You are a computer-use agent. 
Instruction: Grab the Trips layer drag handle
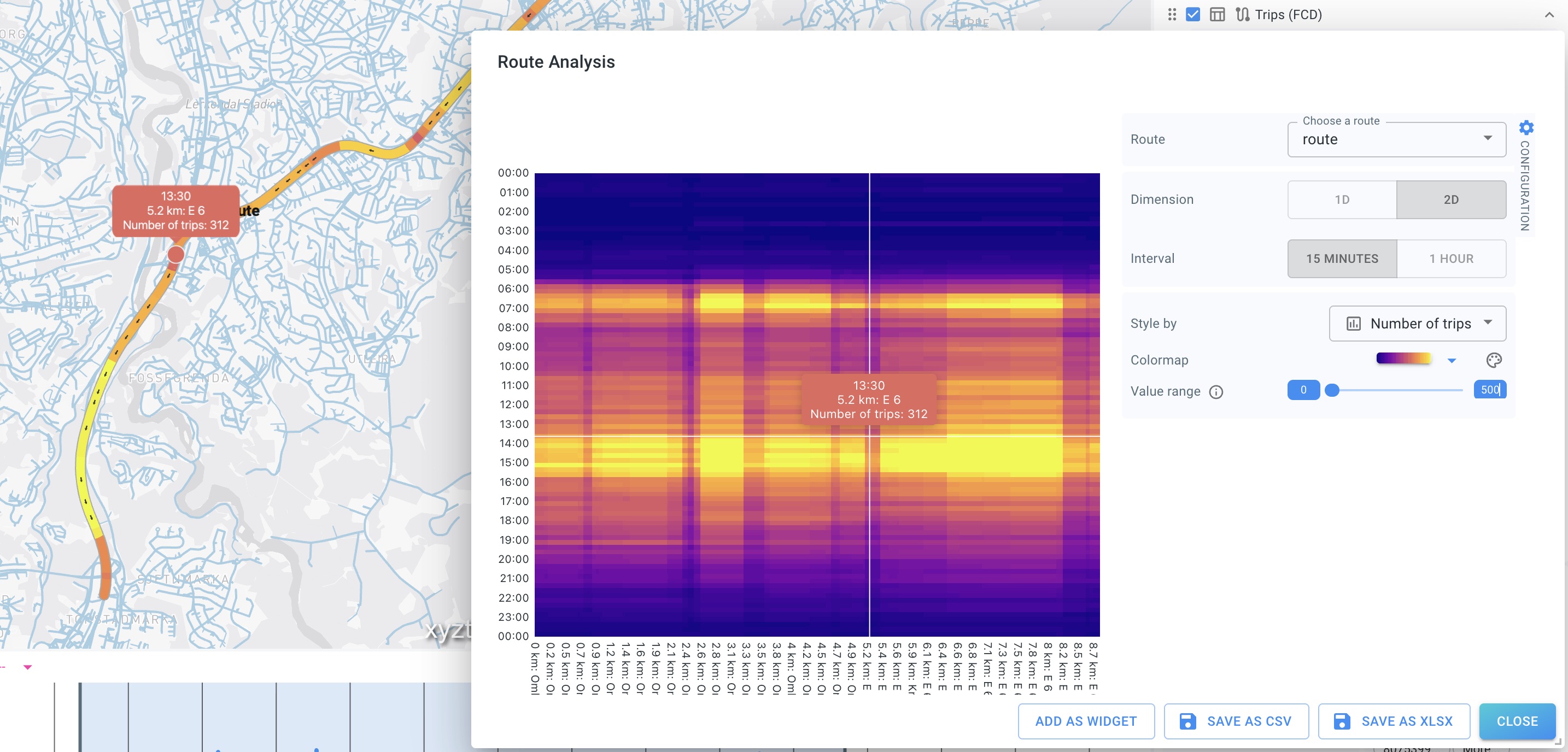(x=1172, y=15)
